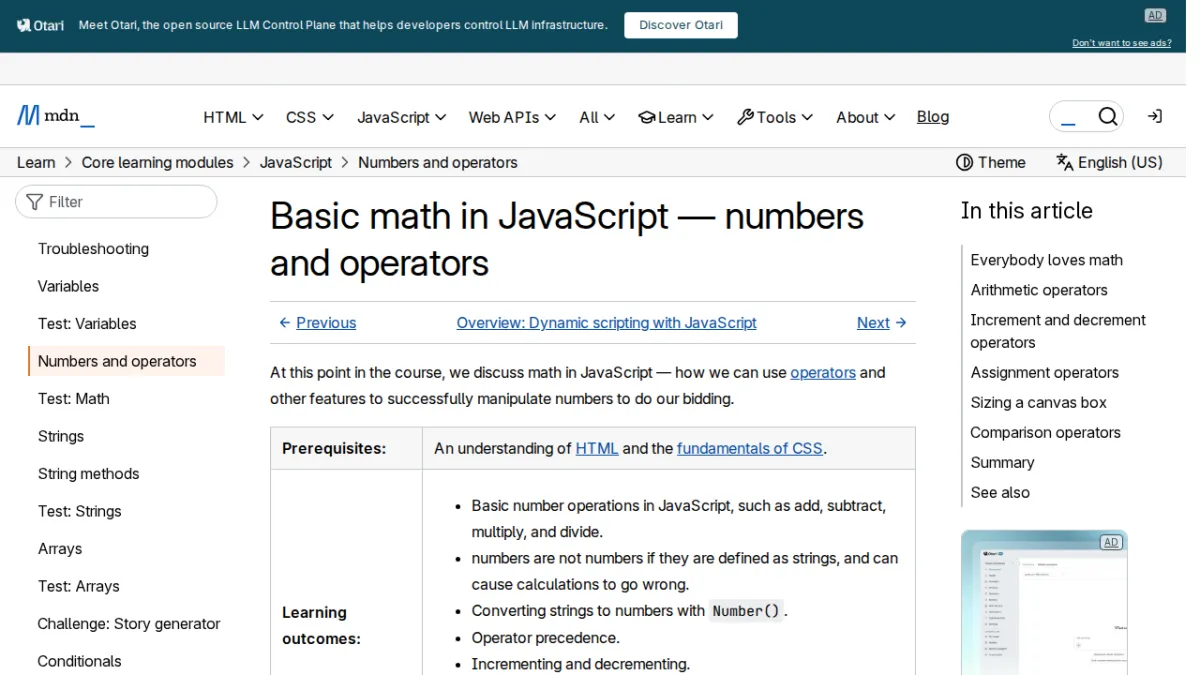1200x675 pixels.
Task: Go to the Blog
Action: (933, 117)
